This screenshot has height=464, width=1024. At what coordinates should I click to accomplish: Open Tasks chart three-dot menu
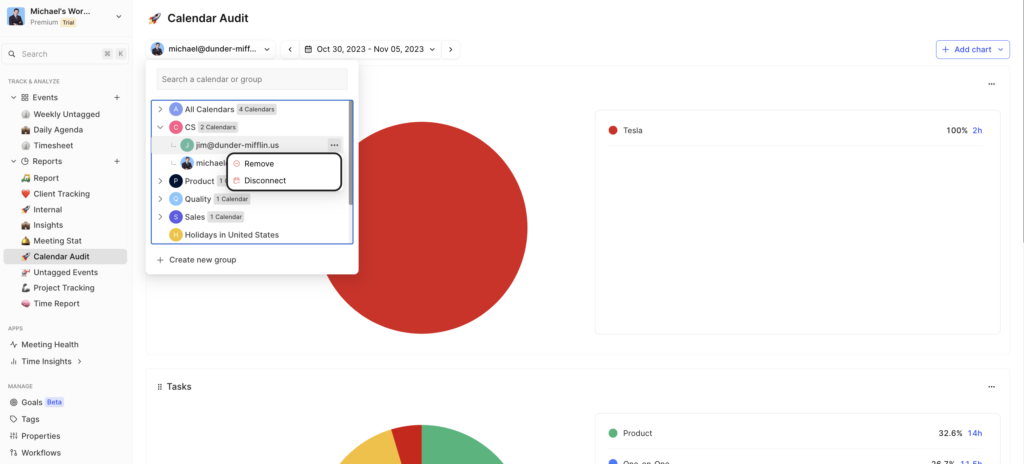coord(991,387)
